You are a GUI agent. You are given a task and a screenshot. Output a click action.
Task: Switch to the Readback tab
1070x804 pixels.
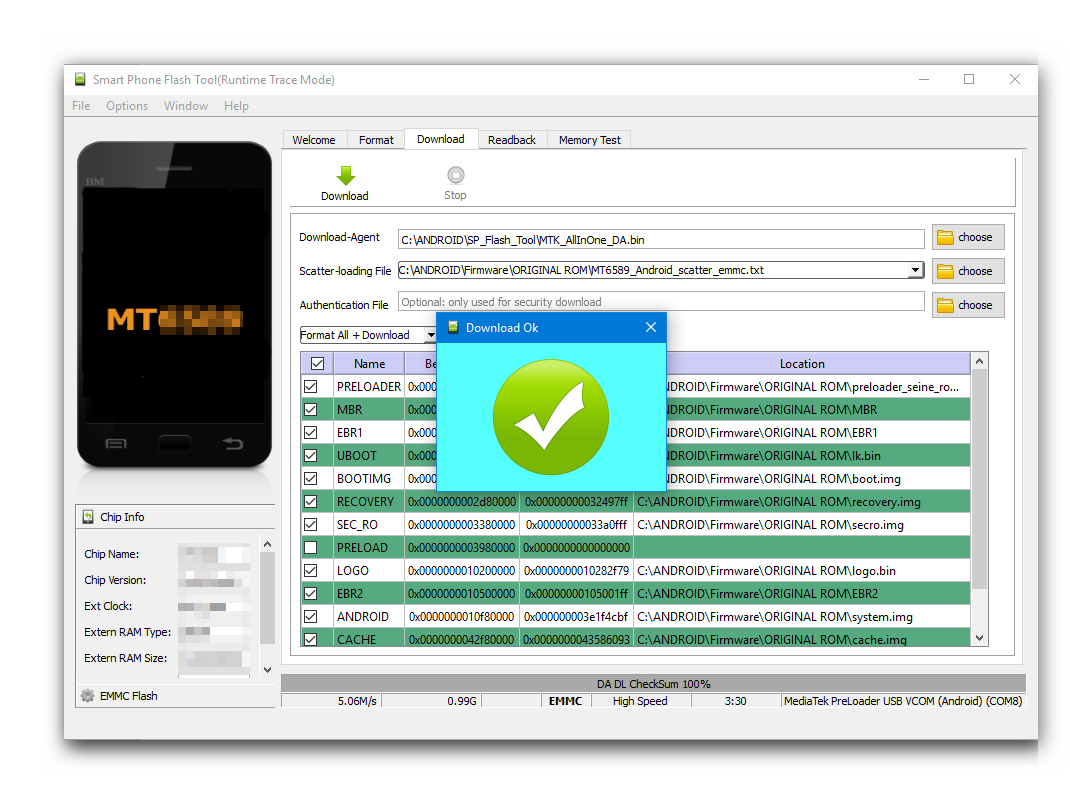(512, 139)
